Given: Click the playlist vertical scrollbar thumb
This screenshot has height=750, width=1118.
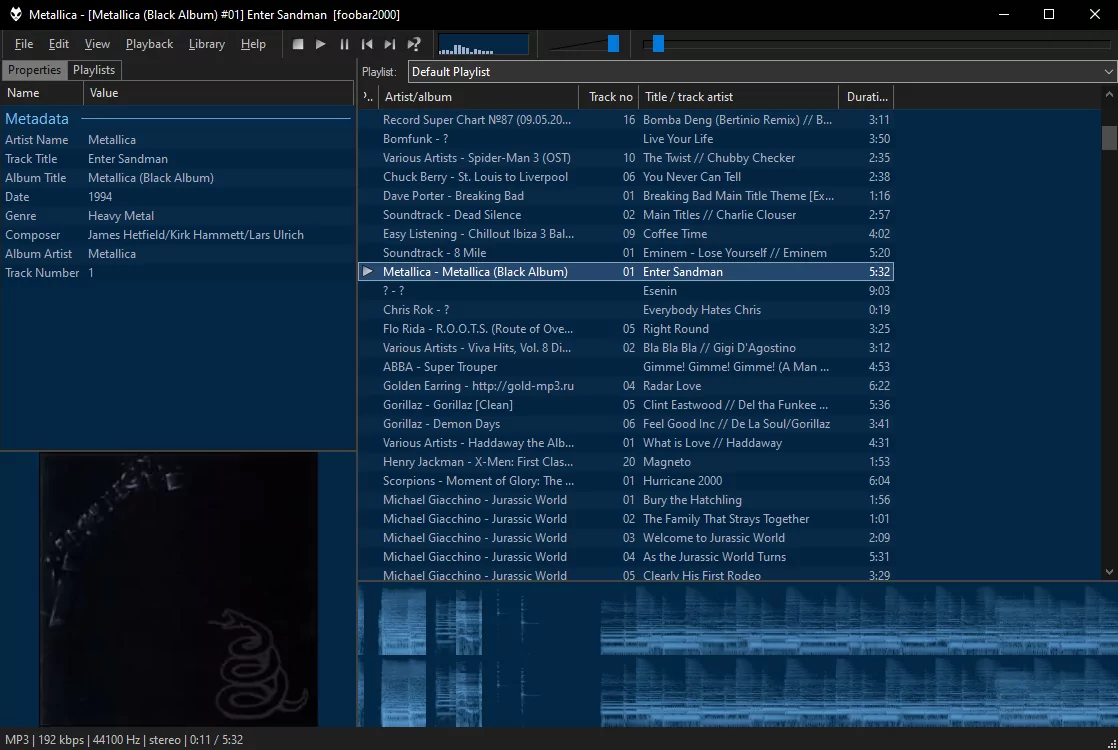Looking at the screenshot, I should tap(1109, 138).
